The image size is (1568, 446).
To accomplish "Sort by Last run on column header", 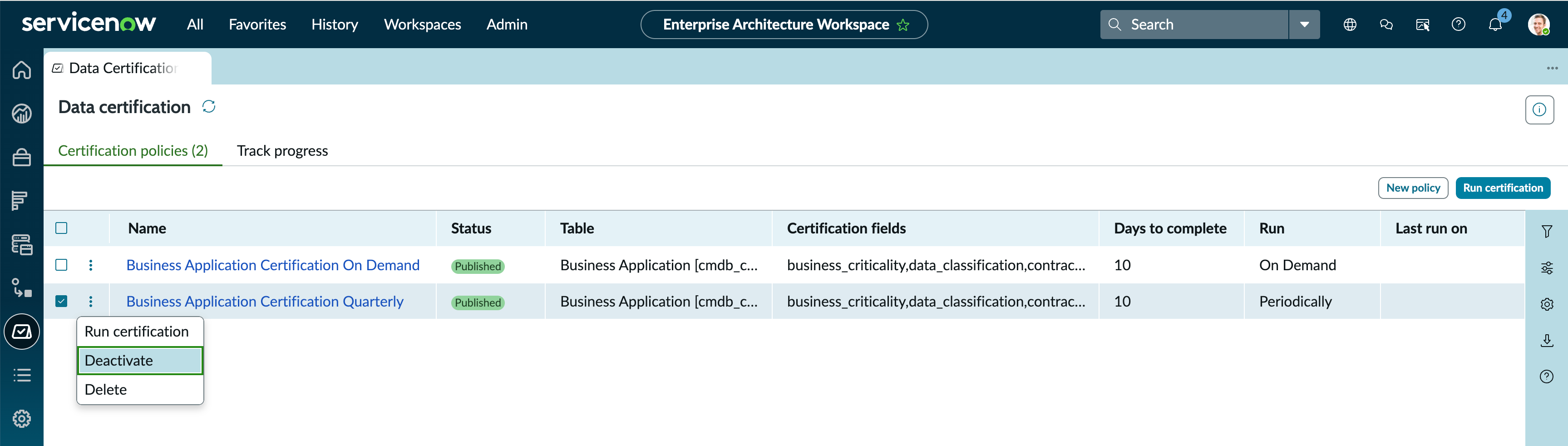I will [x=1431, y=228].
